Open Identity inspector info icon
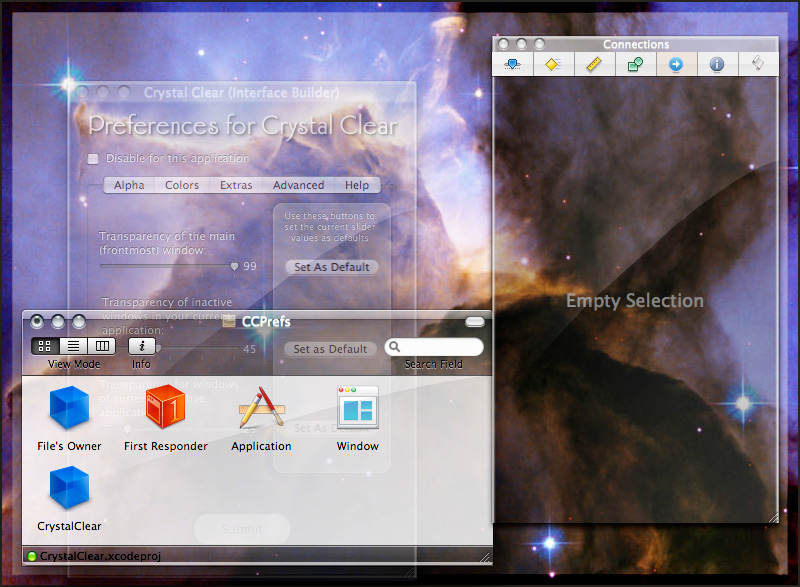The height and width of the screenshot is (587, 800). coord(717,64)
